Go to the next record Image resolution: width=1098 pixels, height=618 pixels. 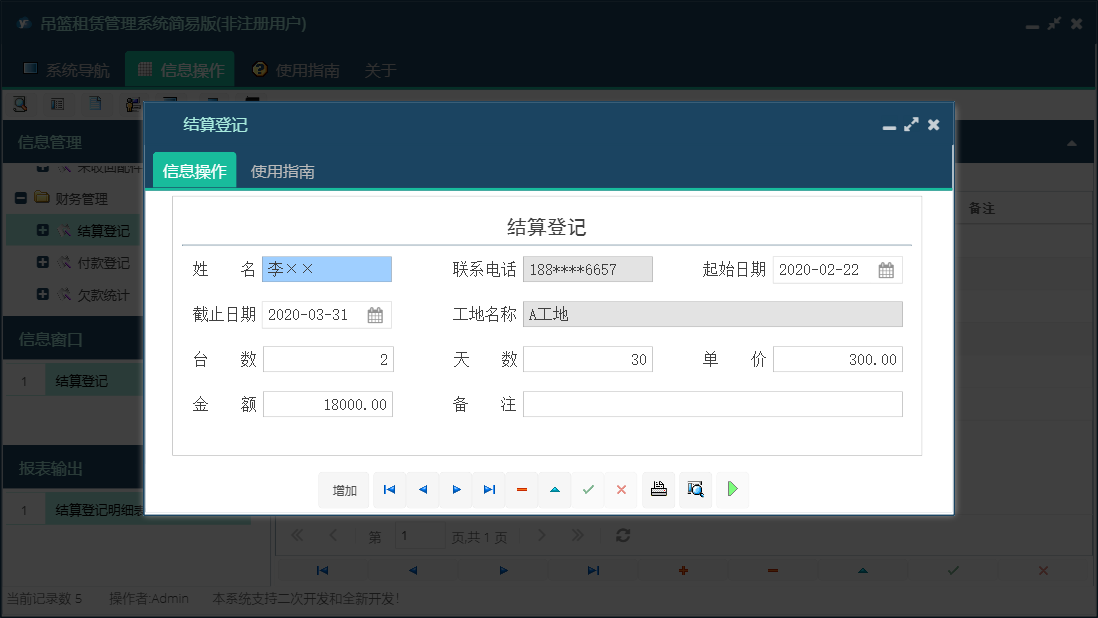pyautogui.click(x=455, y=490)
